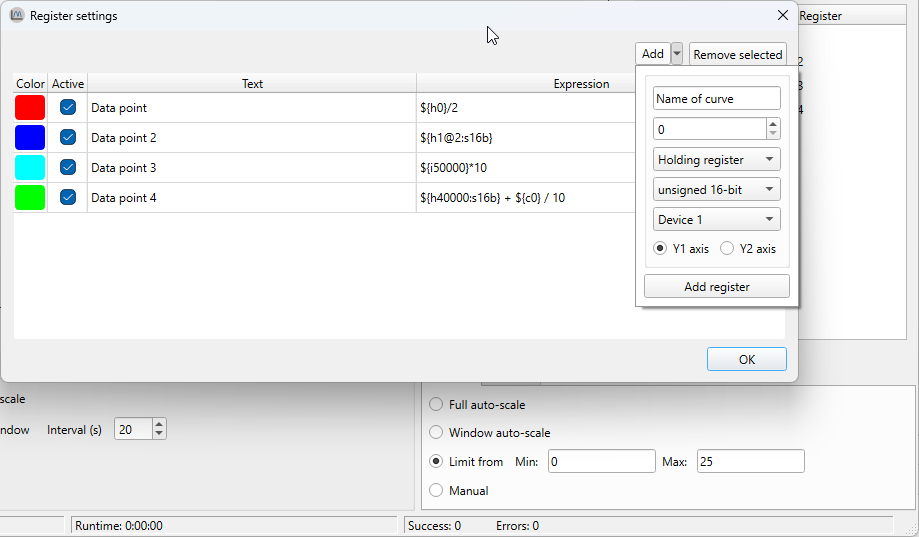919x537 pixels.
Task: Click the Success: 0 status entry
Action: pos(434,525)
